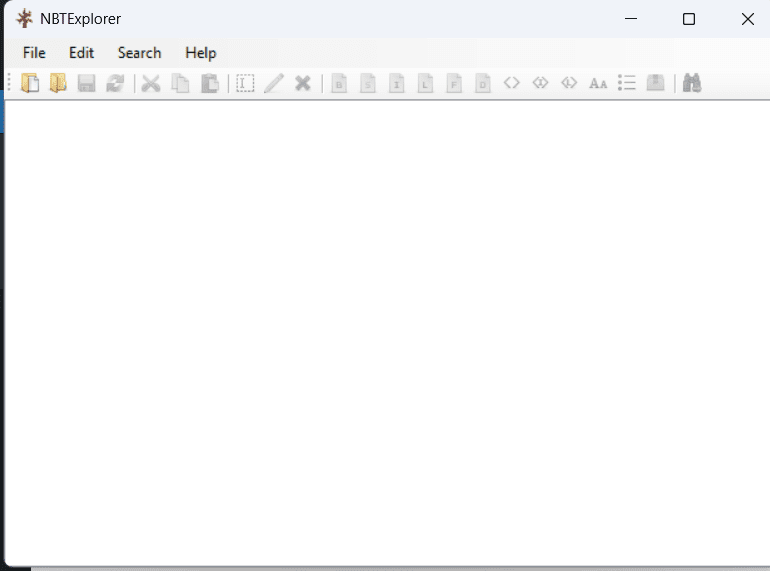Click the Save disk icon
Viewport: 770px width, 571px height.
[86, 83]
